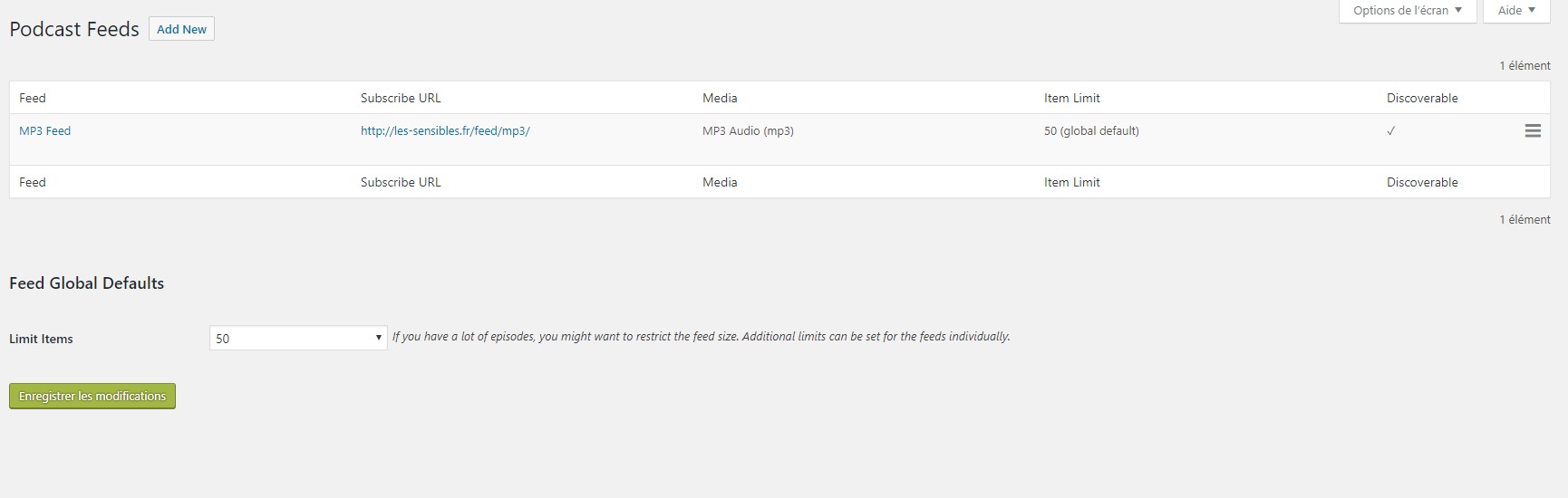
Task: Click the Add New button
Action: tap(181, 29)
